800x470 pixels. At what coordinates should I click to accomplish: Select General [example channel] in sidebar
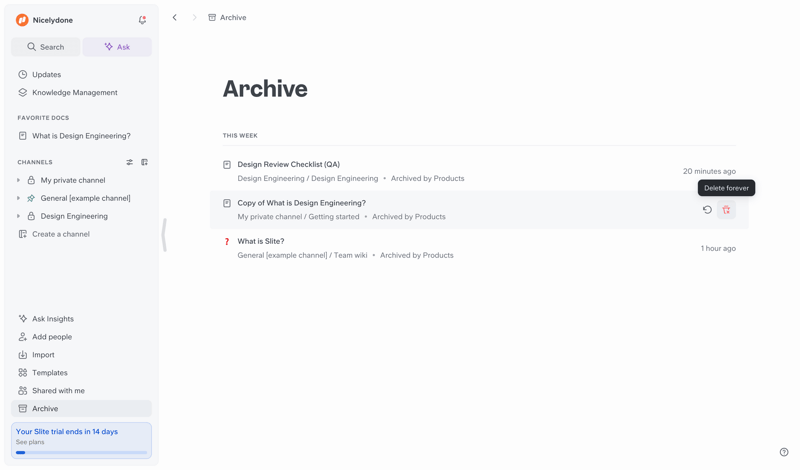point(85,198)
